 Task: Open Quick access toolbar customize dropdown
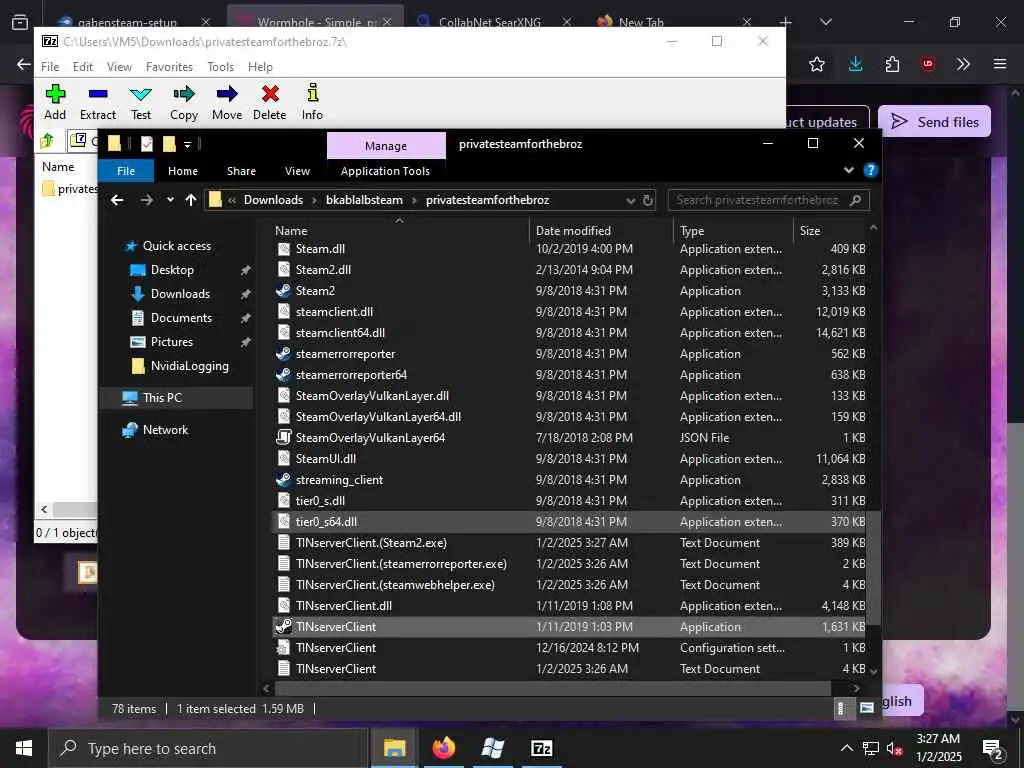point(187,144)
